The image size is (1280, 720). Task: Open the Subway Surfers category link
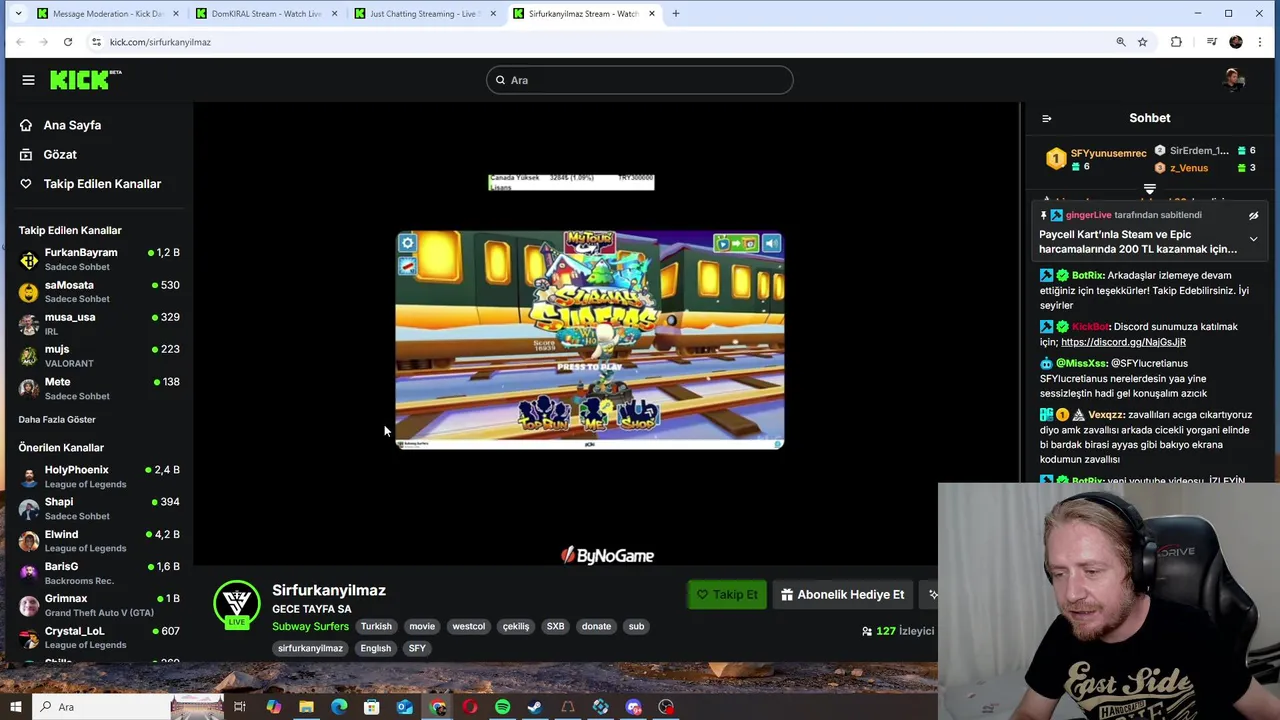(310, 627)
